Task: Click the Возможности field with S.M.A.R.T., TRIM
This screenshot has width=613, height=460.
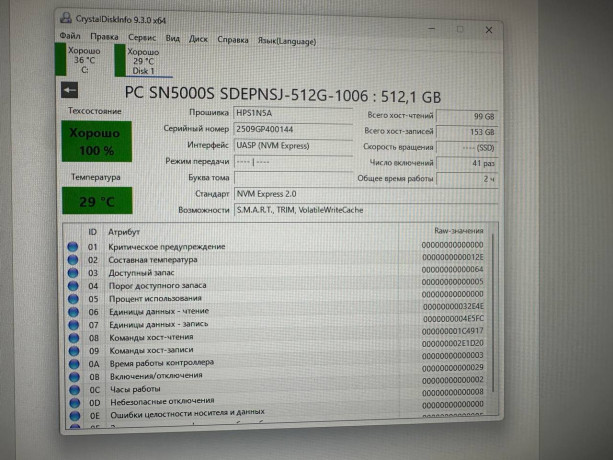Action: (x=366, y=210)
